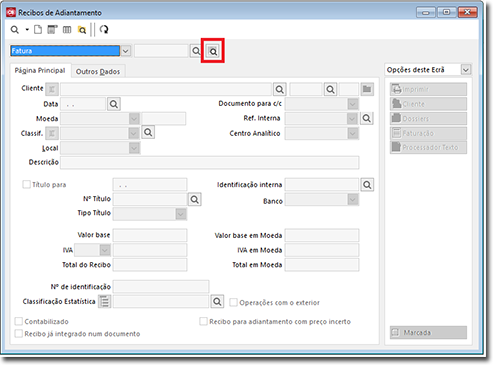The width and height of the screenshot is (496, 369).
Task: Click the Faturação button
Action: click(428, 133)
